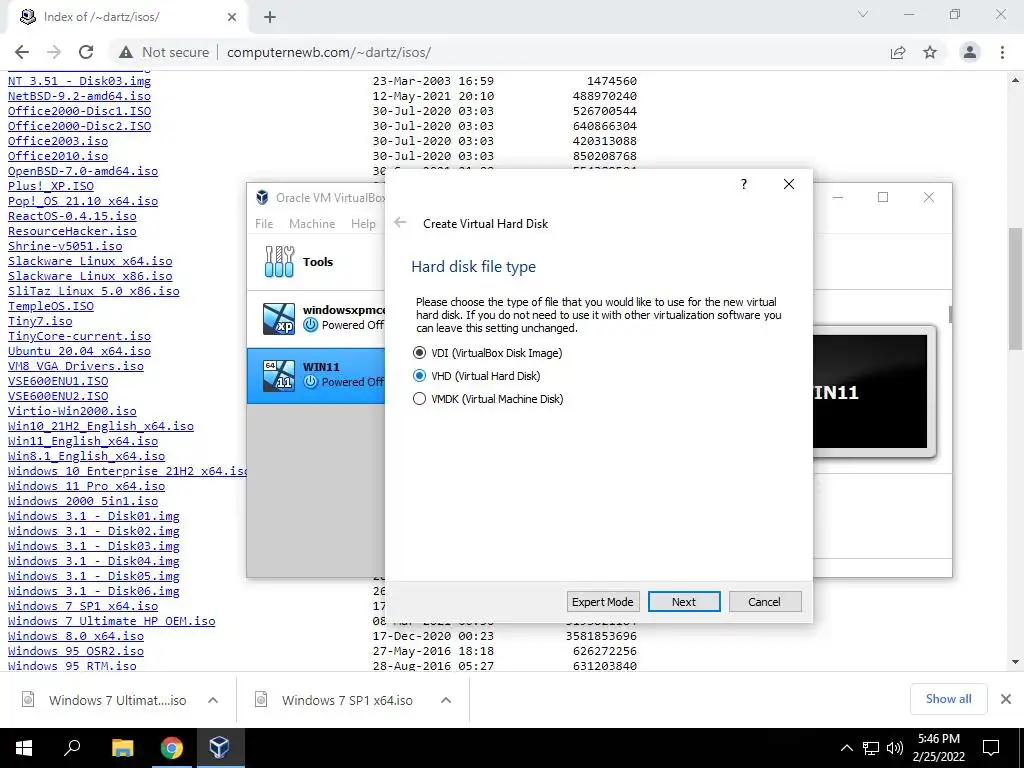
Task: Open File Explorer from taskbar
Action: click(122, 748)
